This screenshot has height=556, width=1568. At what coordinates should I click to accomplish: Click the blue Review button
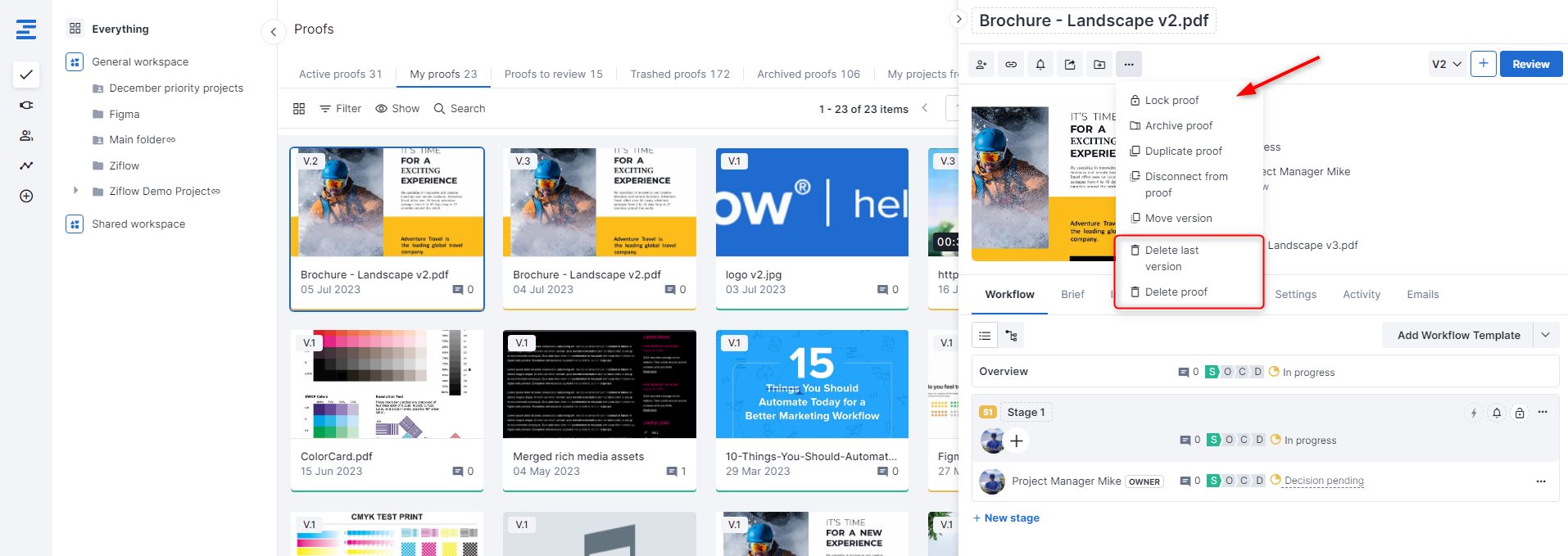pos(1530,64)
